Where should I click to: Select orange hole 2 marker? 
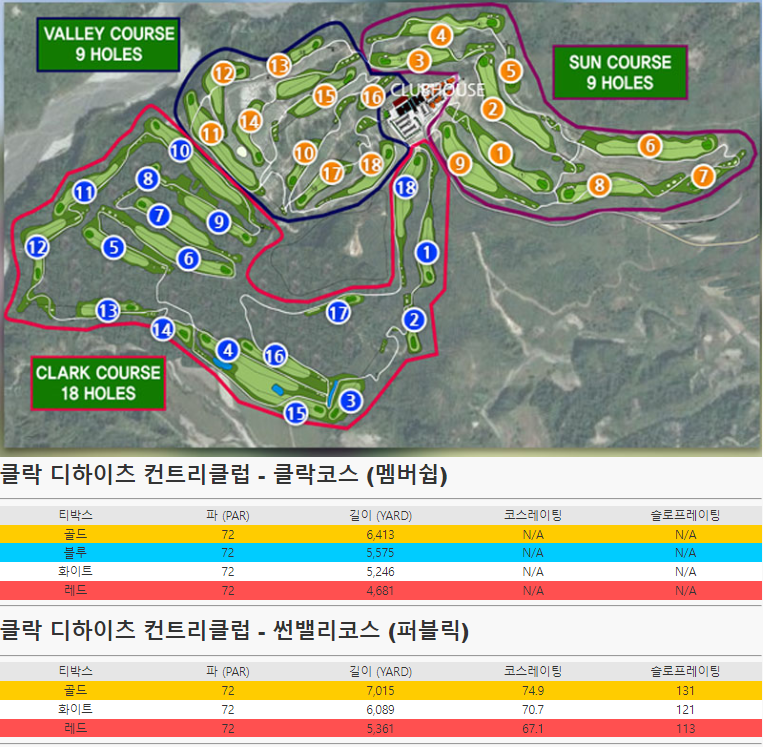coord(492,109)
